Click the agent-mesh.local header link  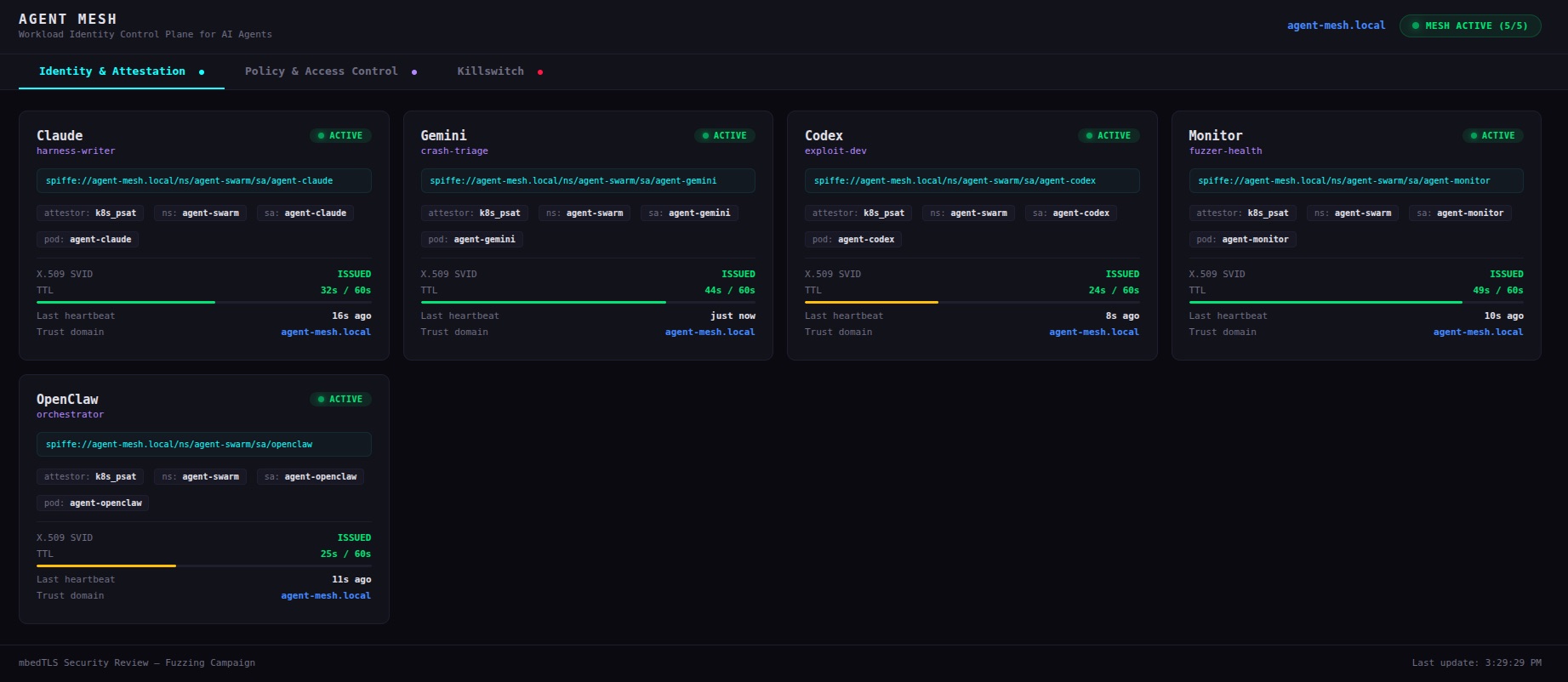point(1336,26)
